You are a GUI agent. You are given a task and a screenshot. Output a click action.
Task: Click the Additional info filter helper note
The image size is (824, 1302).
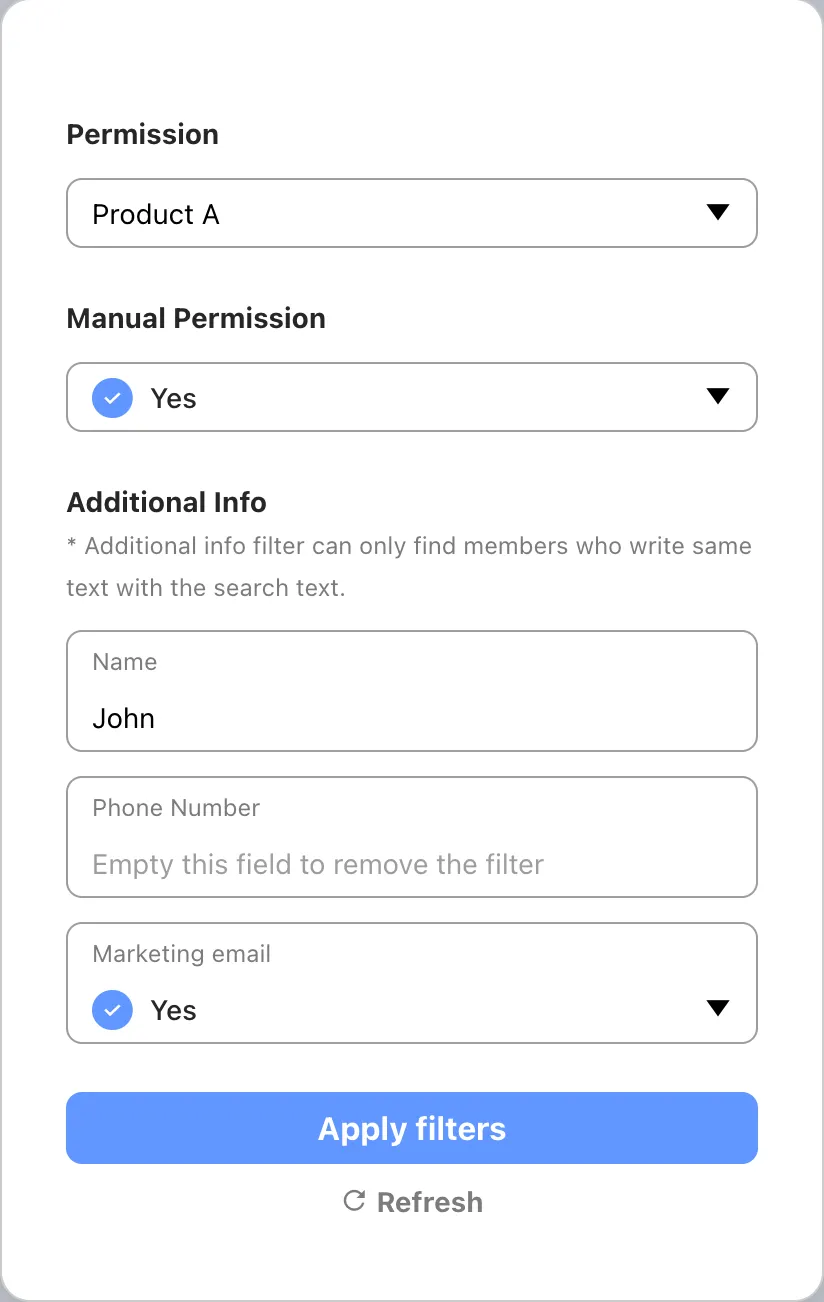(410, 566)
